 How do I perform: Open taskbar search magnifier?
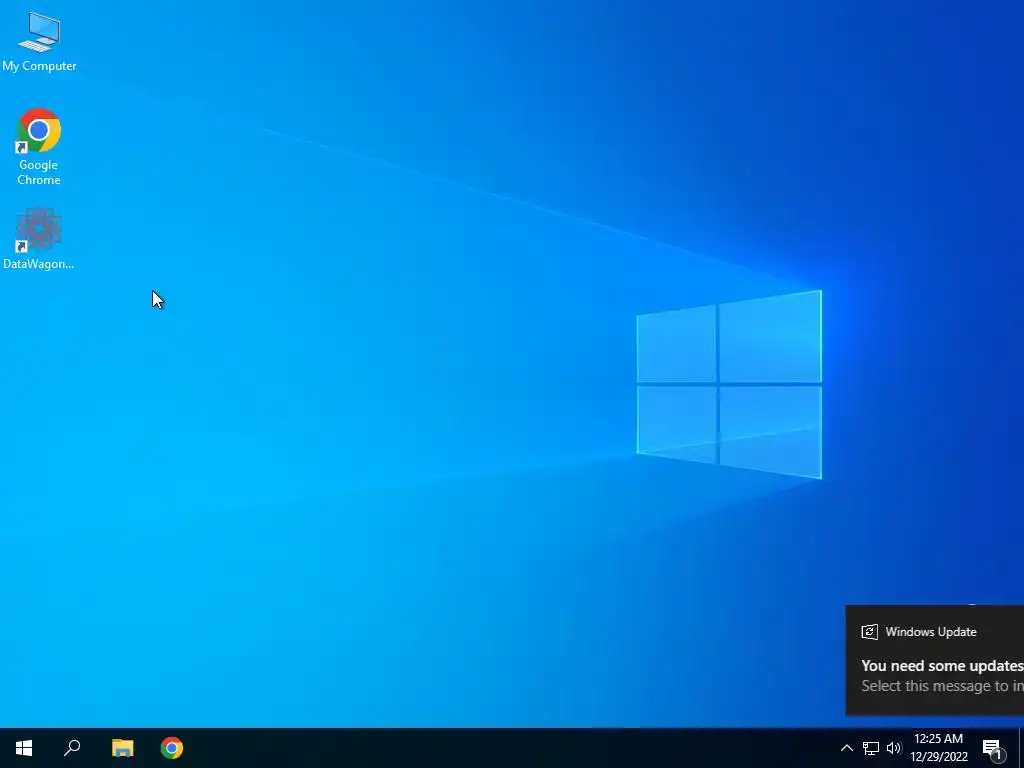click(72, 748)
